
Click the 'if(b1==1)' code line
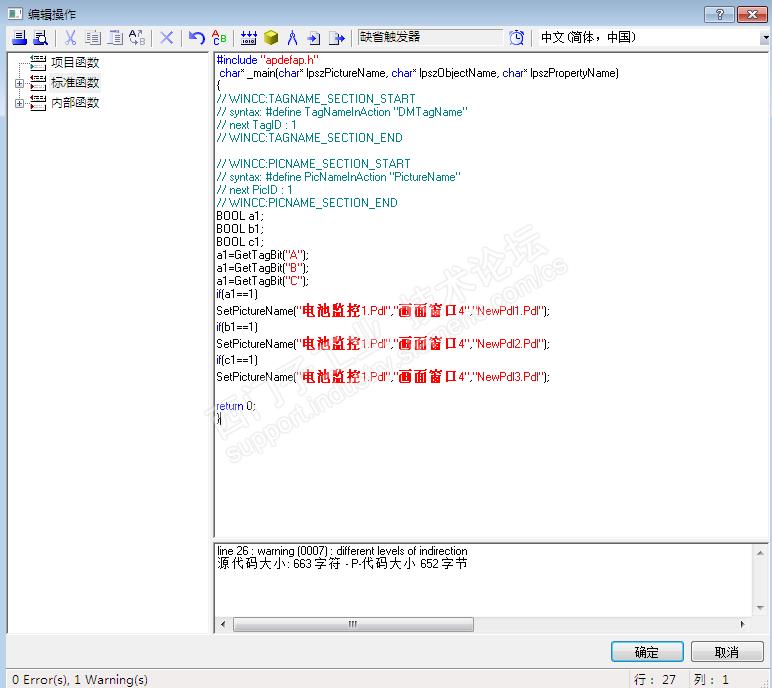click(x=237, y=327)
